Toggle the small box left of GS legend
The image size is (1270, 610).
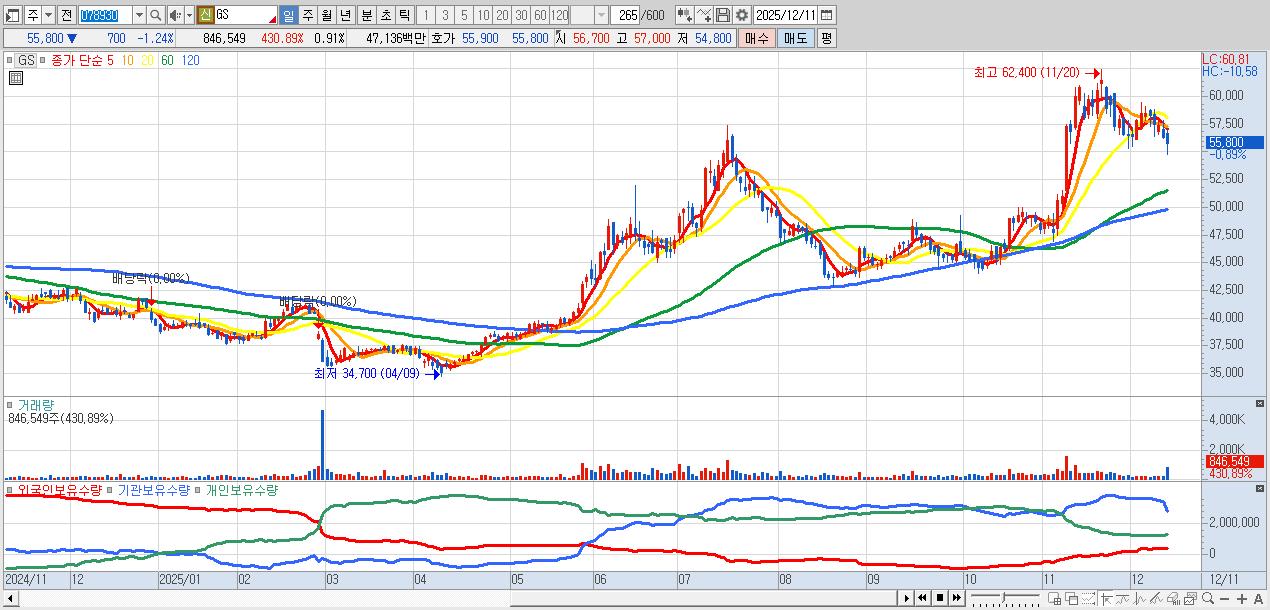point(9,60)
